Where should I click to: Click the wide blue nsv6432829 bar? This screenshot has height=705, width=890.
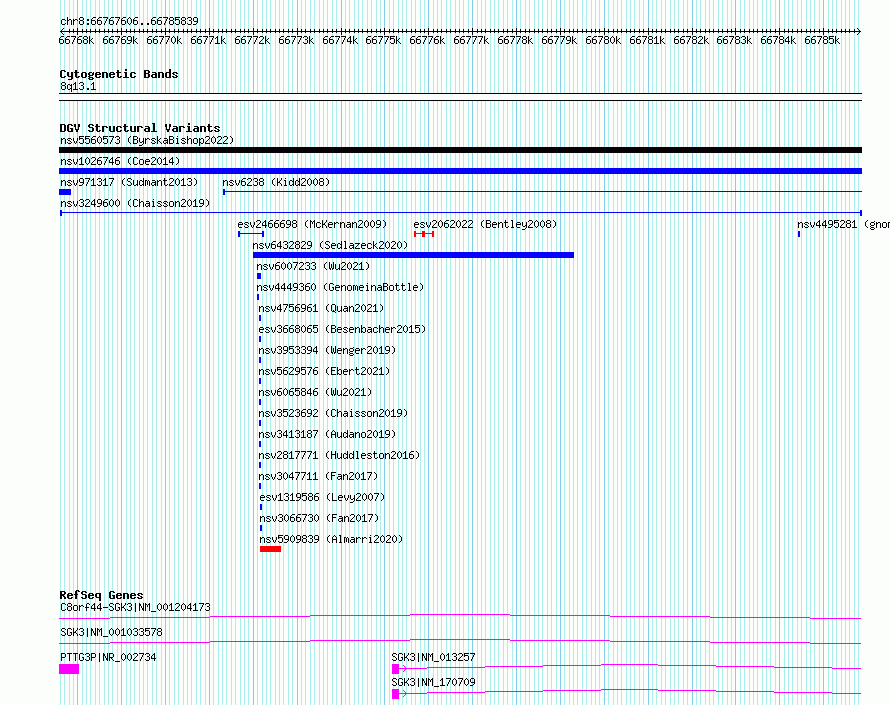pyautogui.click(x=413, y=255)
